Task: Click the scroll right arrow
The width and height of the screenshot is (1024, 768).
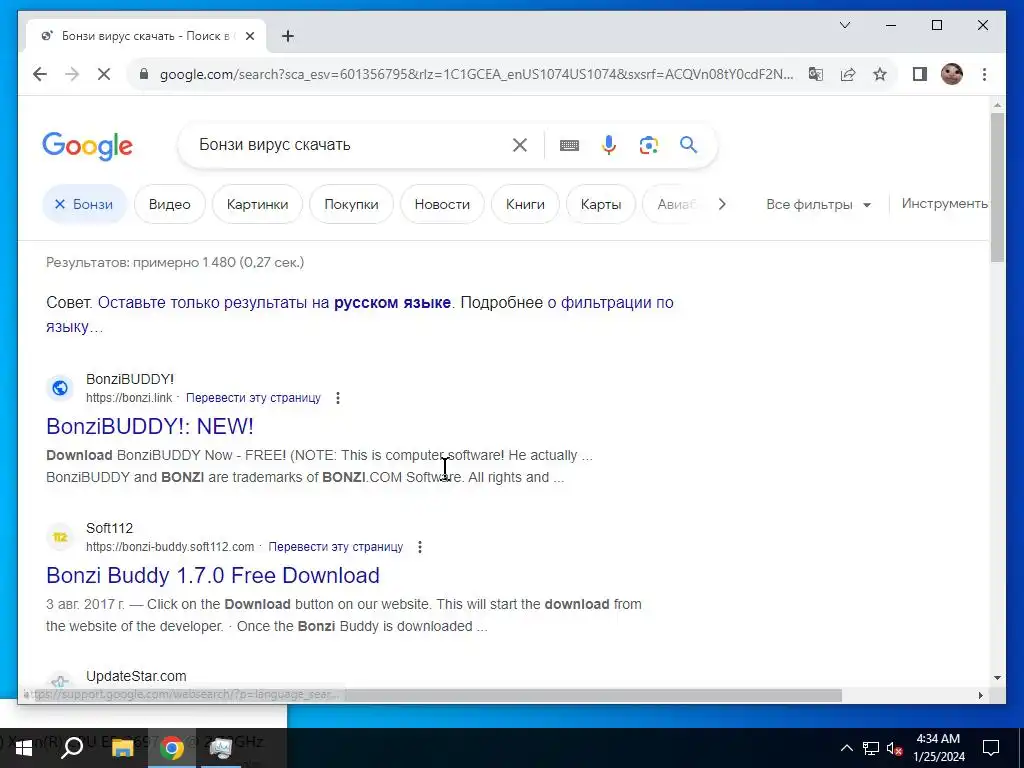Action: click(x=980, y=696)
